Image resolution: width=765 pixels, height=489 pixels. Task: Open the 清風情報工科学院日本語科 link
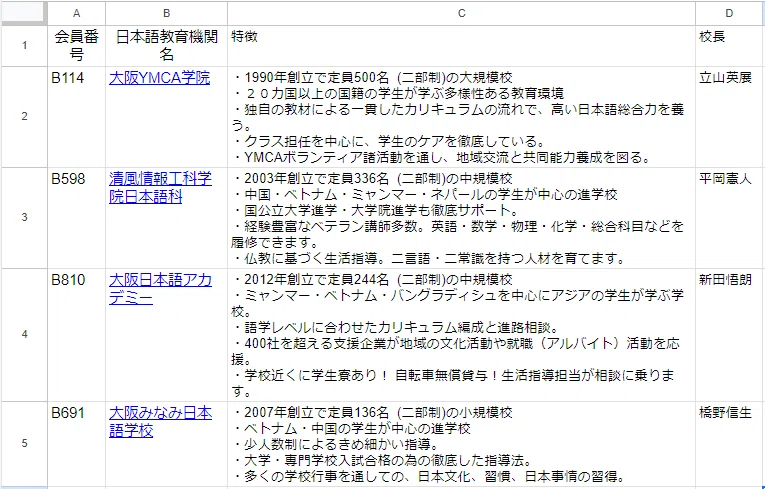tap(161, 187)
